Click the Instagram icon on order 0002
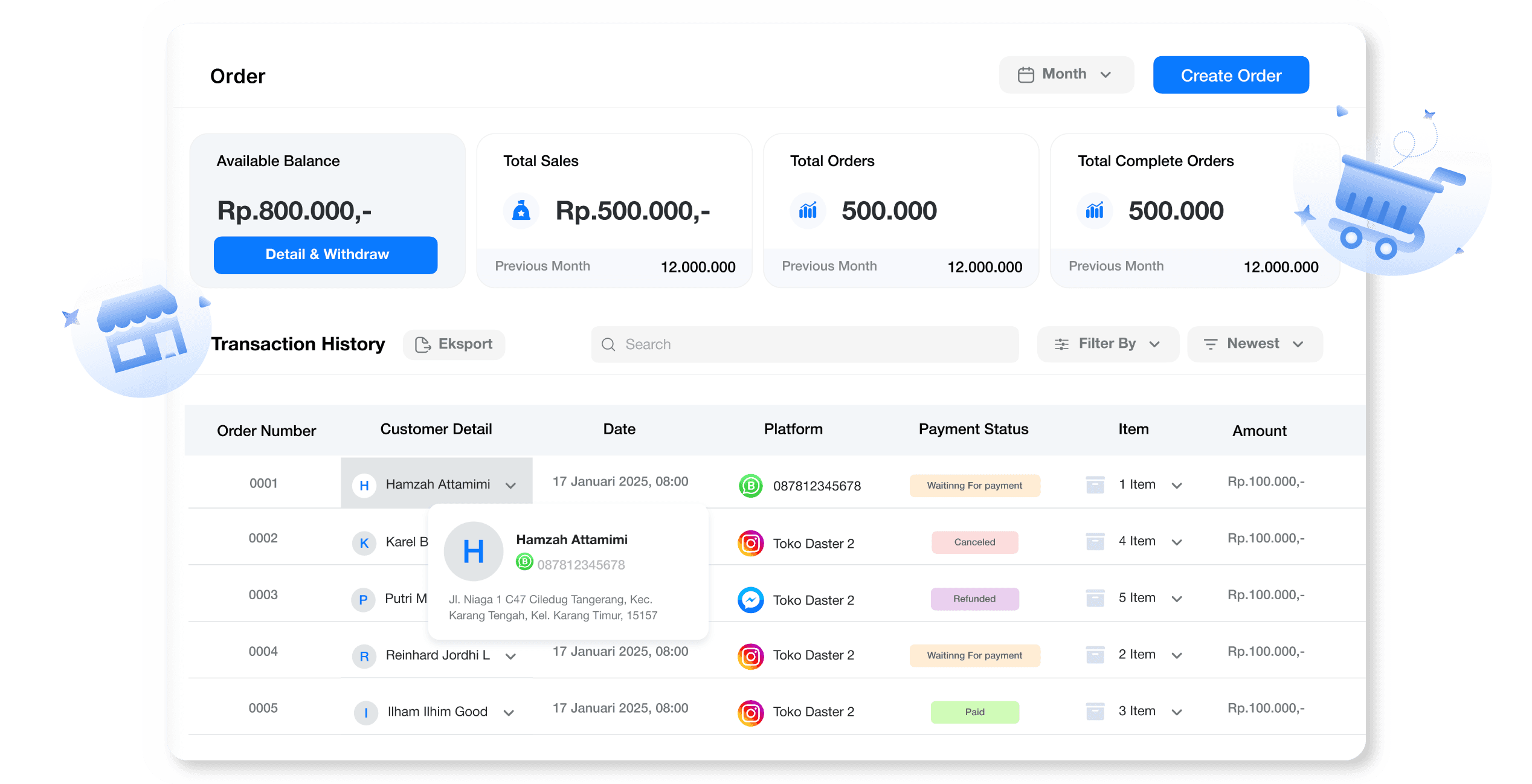Viewport: 1532px width, 784px height. pyautogui.click(x=750, y=543)
